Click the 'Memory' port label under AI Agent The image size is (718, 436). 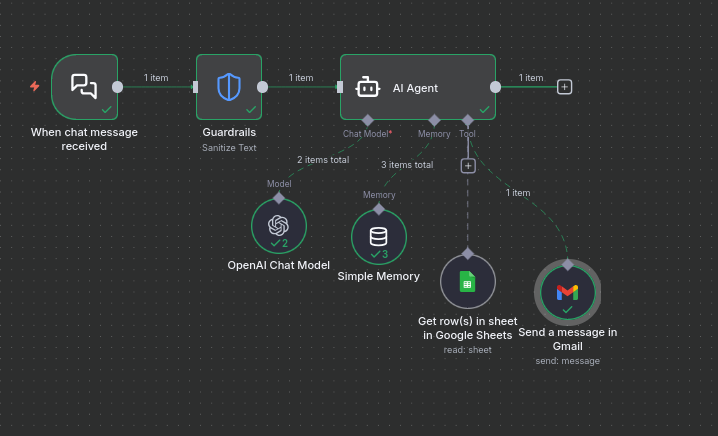tap(434, 134)
